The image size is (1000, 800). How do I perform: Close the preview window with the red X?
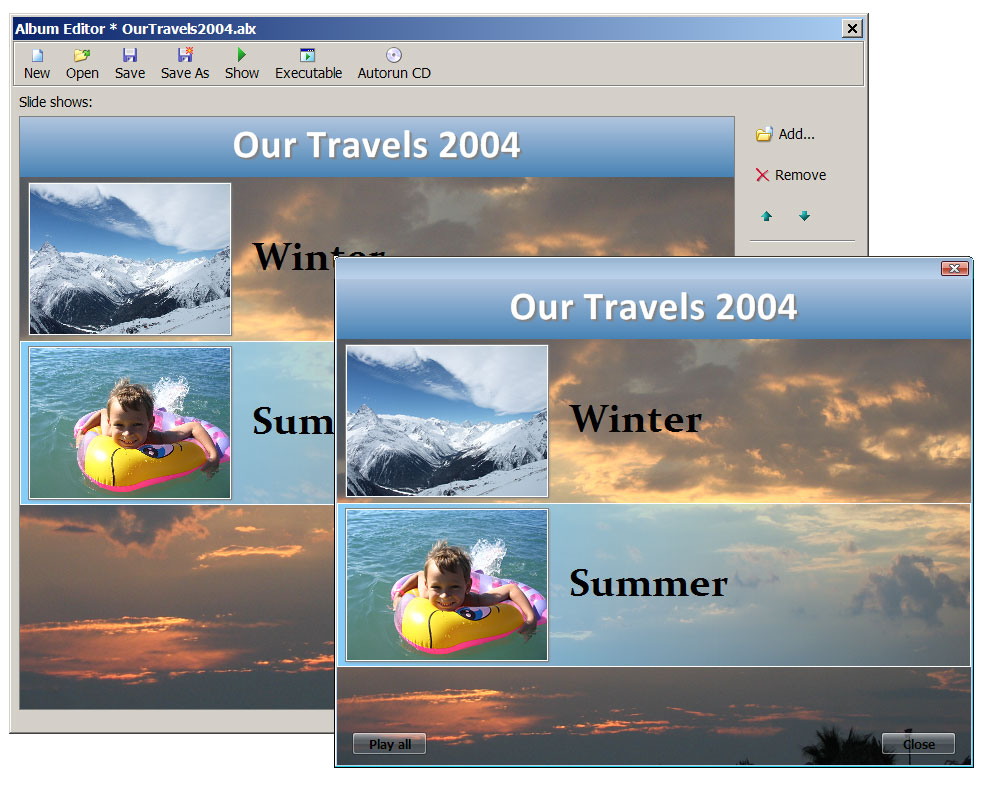pyautogui.click(x=954, y=268)
